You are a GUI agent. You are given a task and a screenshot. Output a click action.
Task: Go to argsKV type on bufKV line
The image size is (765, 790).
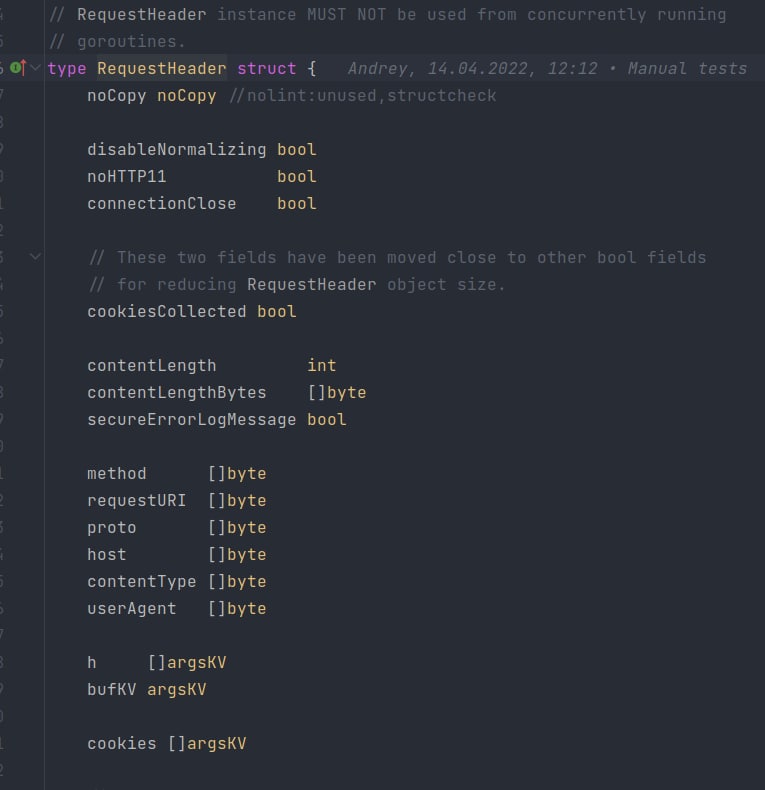click(176, 690)
